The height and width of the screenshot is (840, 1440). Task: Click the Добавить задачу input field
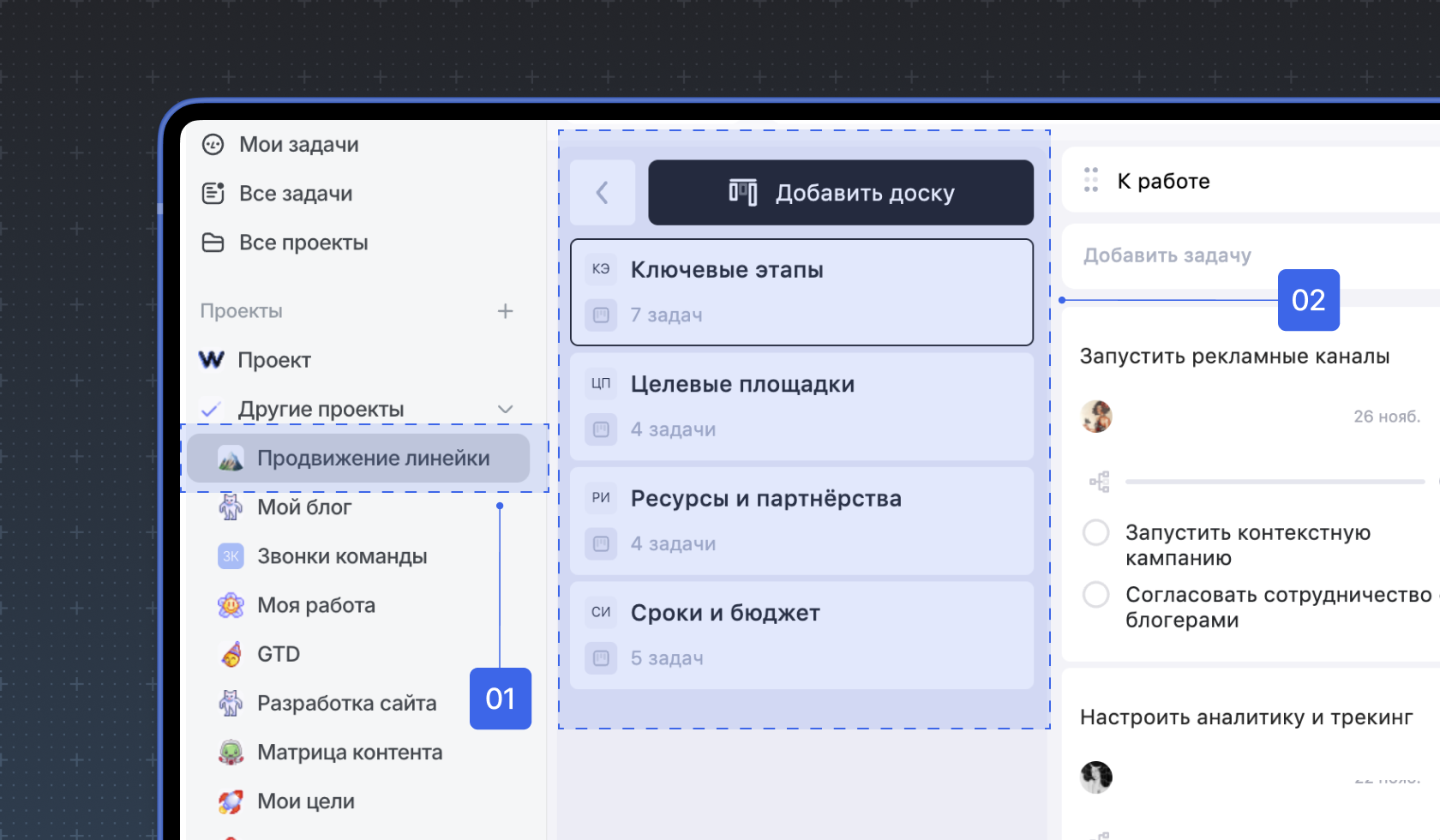(1167, 255)
